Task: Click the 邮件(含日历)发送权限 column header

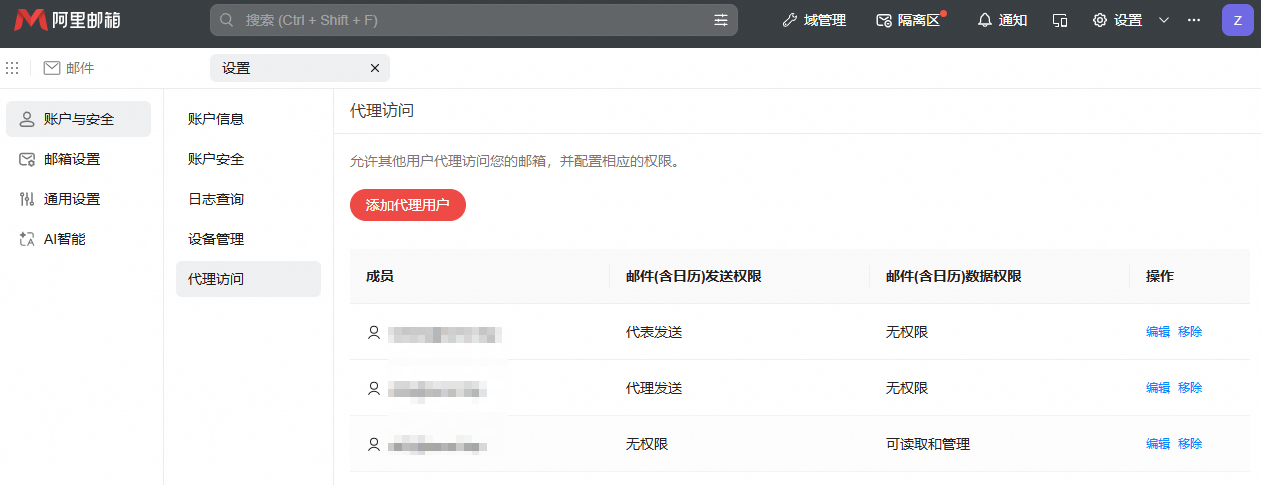Action: (x=694, y=276)
